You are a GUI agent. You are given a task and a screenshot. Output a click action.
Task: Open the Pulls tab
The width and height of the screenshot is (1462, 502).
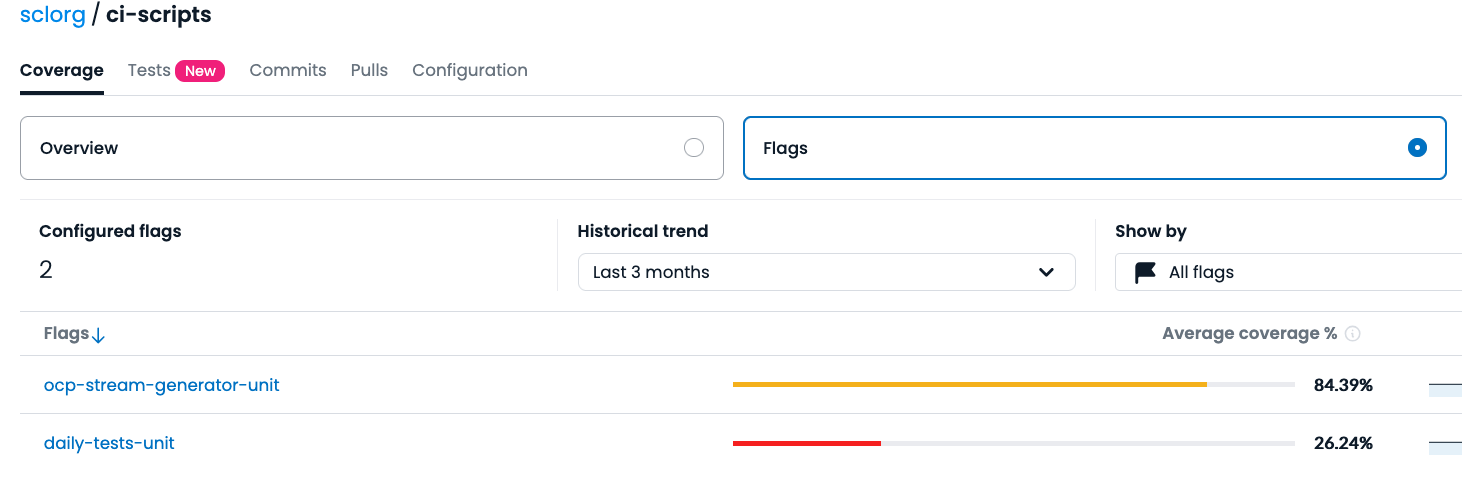[x=369, y=70]
